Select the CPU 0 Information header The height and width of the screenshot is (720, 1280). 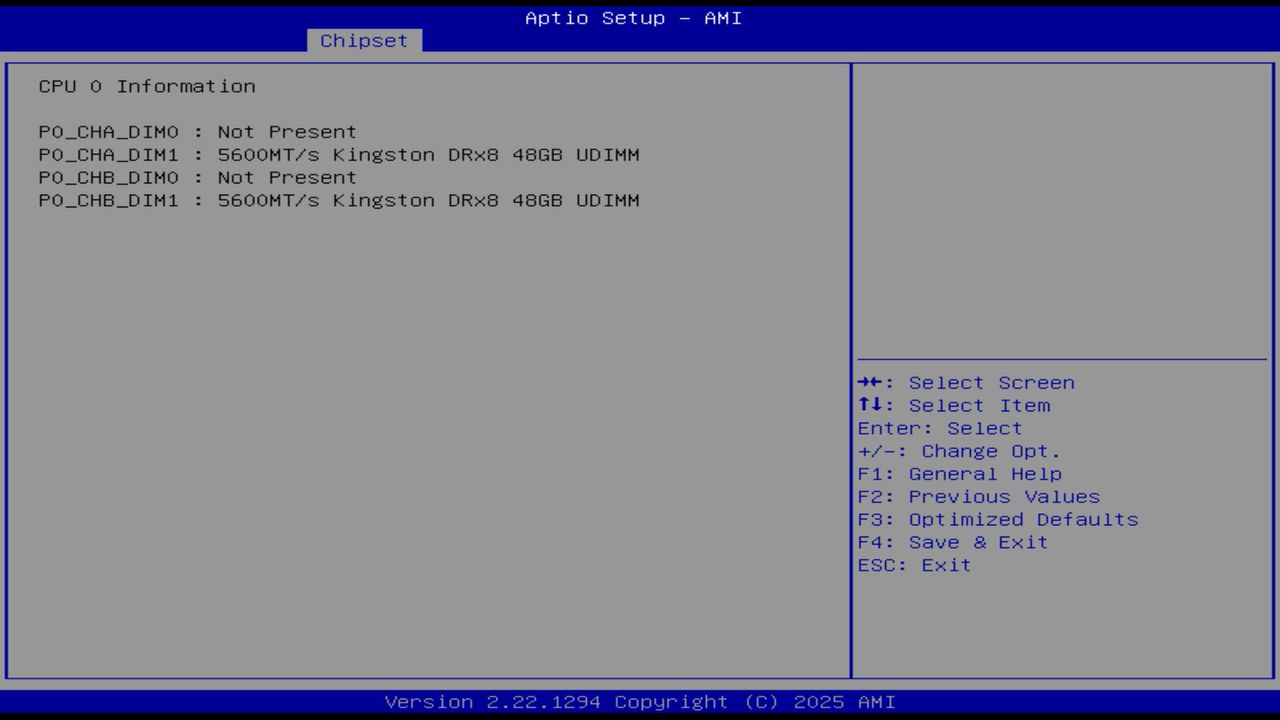[x=147, y=86]
